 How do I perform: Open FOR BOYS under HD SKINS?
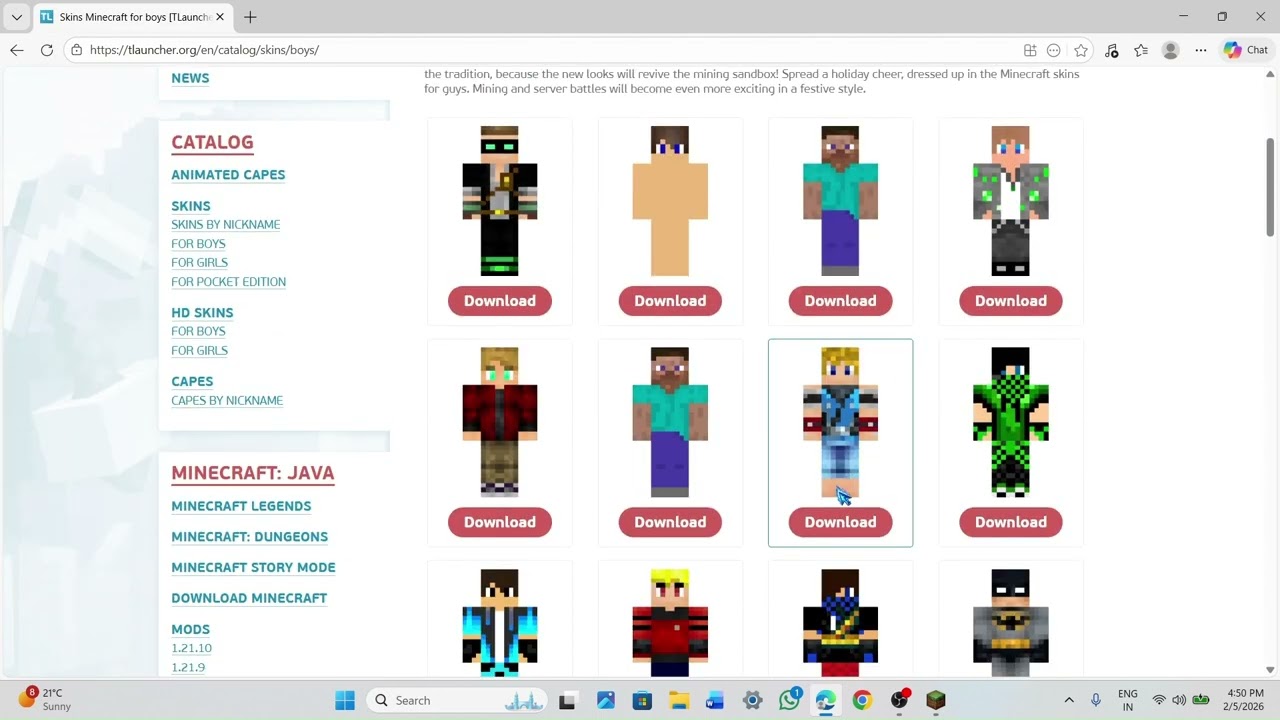(x=198, y=331)
